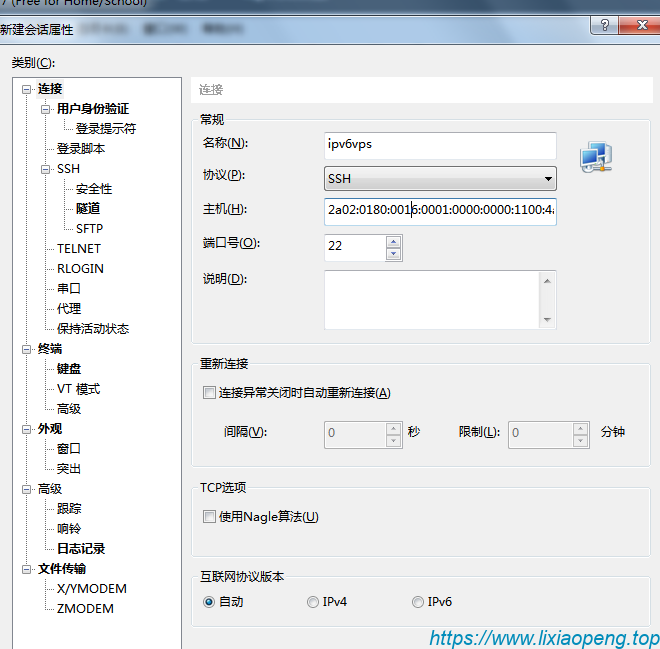Select the IPv4 radio button
This screenshot has height=649, width=660.
313,602
